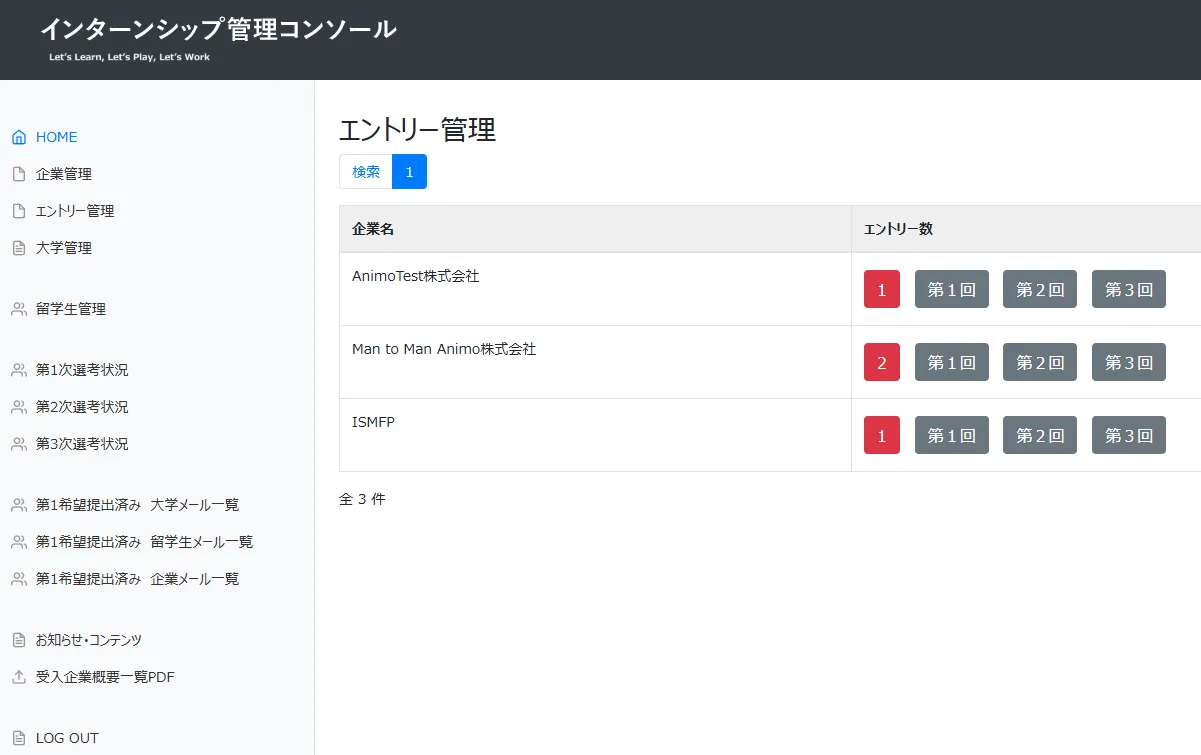Click red entry count 2 for Man to Man Animo
1201x755 pixels.
pyautogui.click(x=881, y=363)
